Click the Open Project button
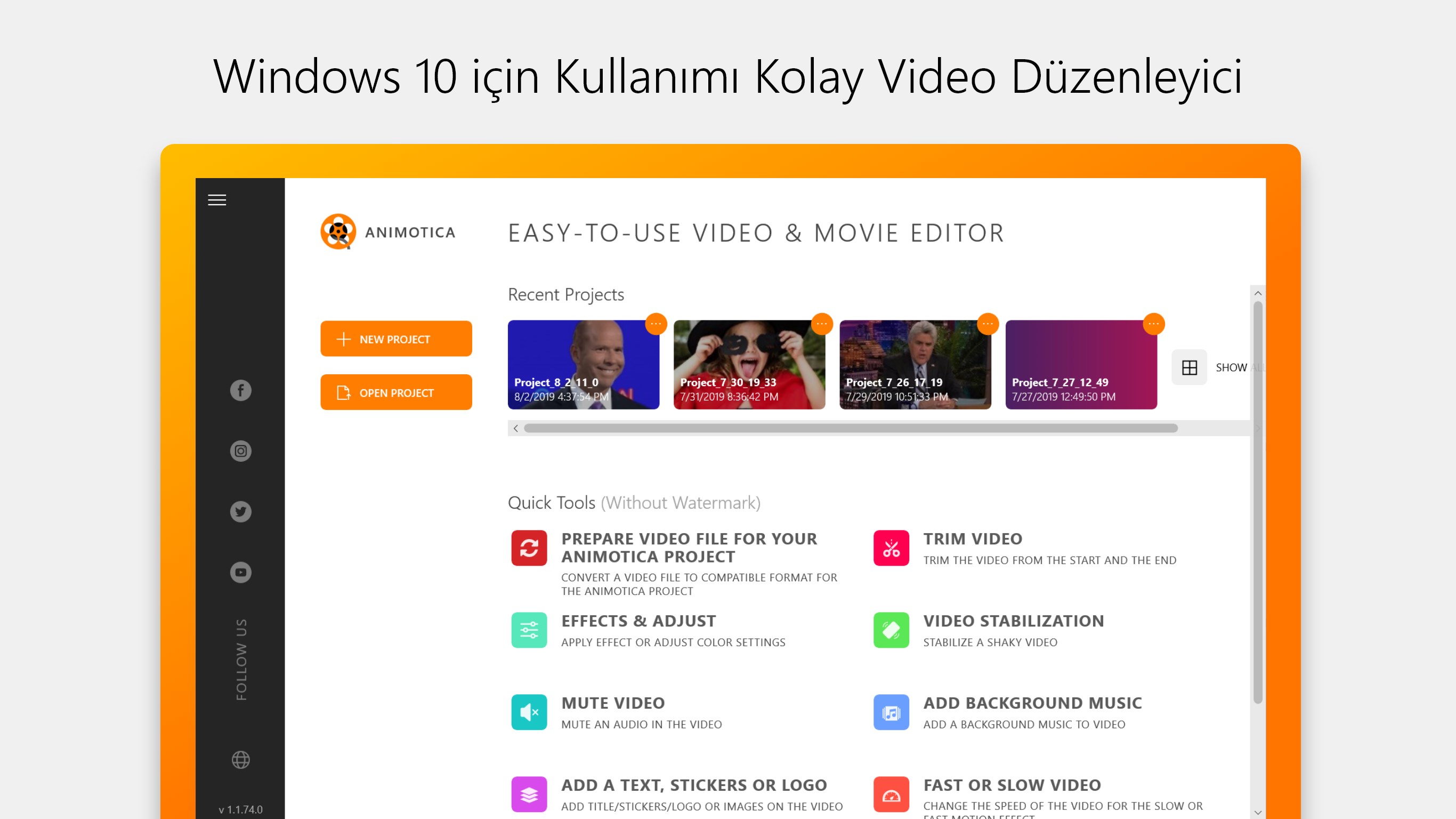 (x=395, y=392)
